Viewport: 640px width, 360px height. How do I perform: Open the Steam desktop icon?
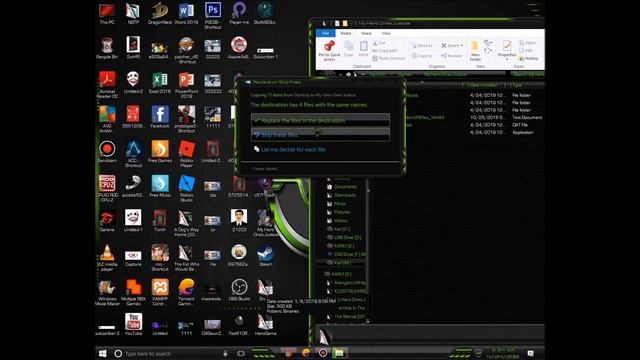[265, 256]
